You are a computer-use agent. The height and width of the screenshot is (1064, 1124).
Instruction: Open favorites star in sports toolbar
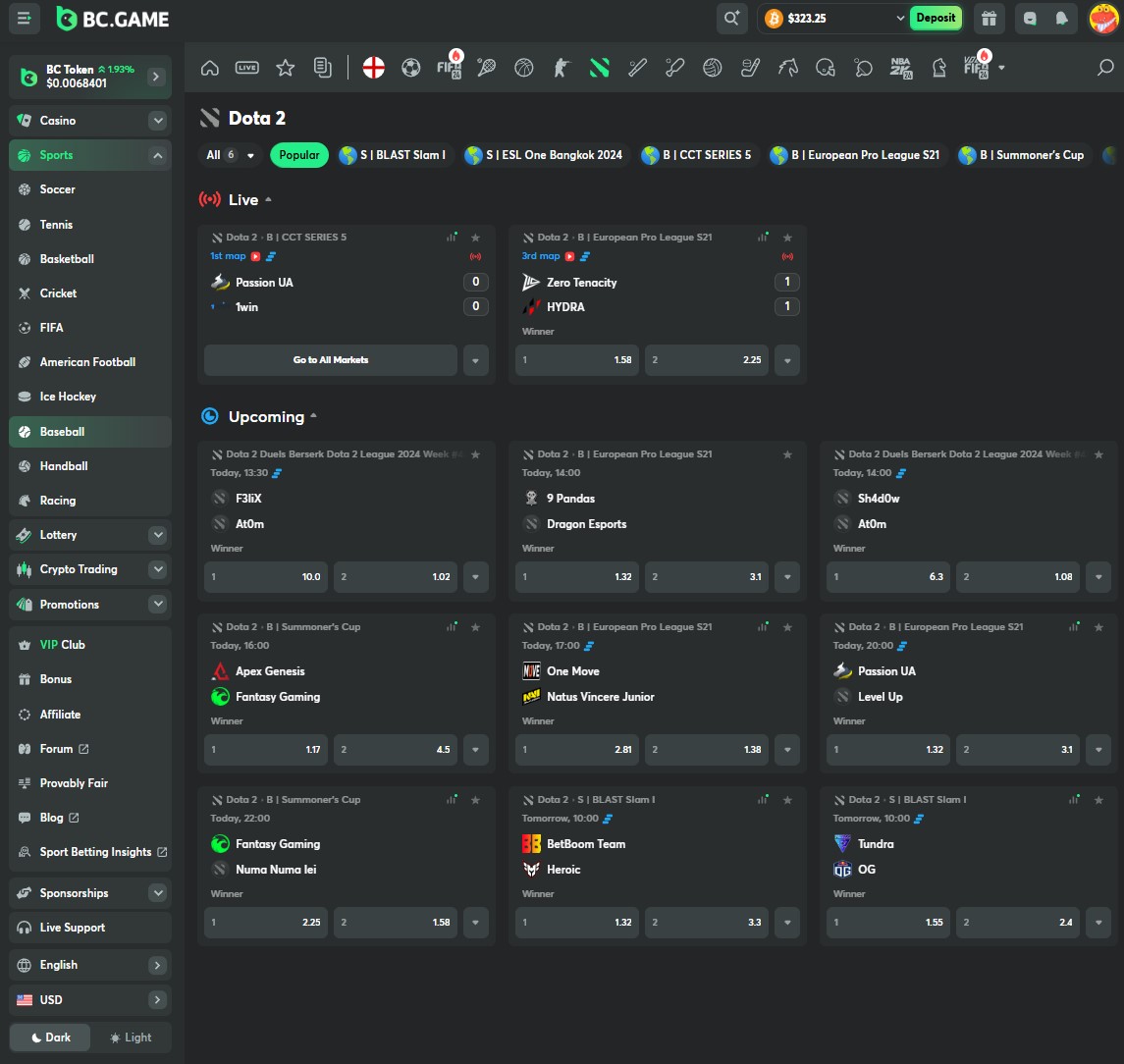point(286,68)
